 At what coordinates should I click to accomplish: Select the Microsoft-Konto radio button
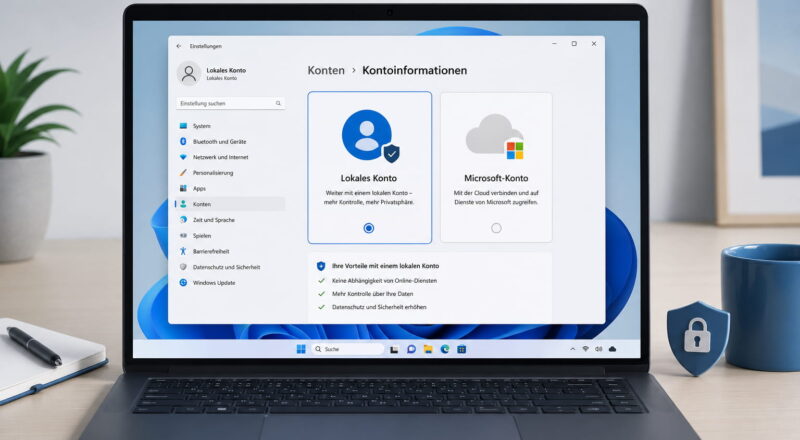tap(496, 228)
